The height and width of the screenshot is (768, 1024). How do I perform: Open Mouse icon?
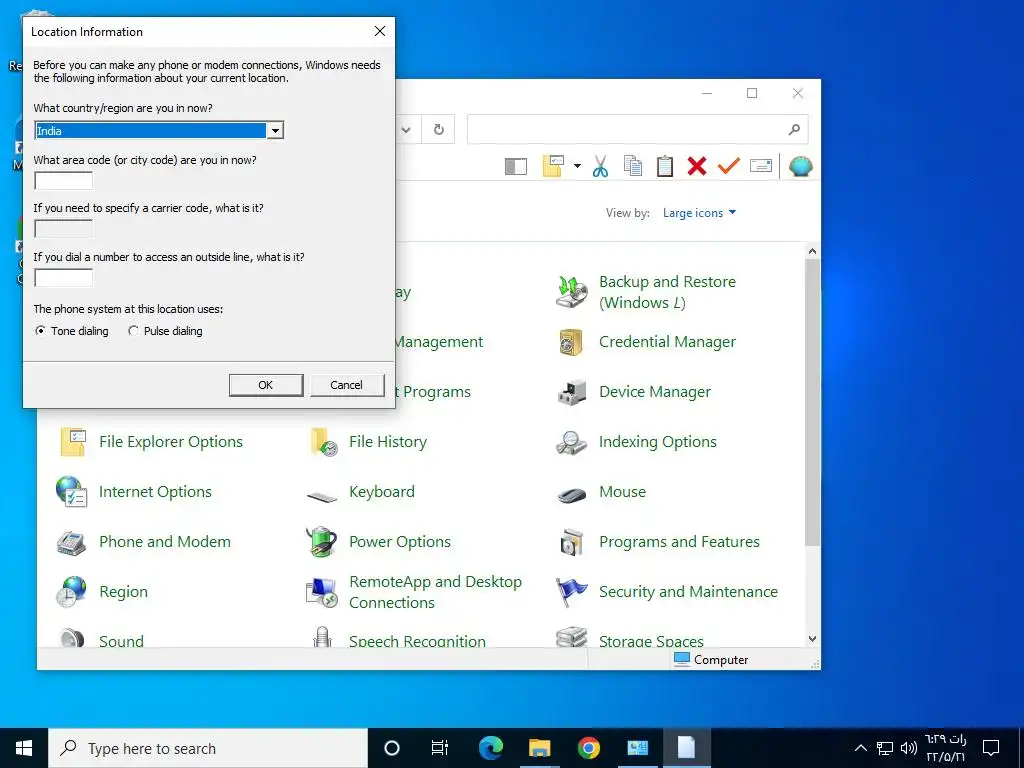571,494
